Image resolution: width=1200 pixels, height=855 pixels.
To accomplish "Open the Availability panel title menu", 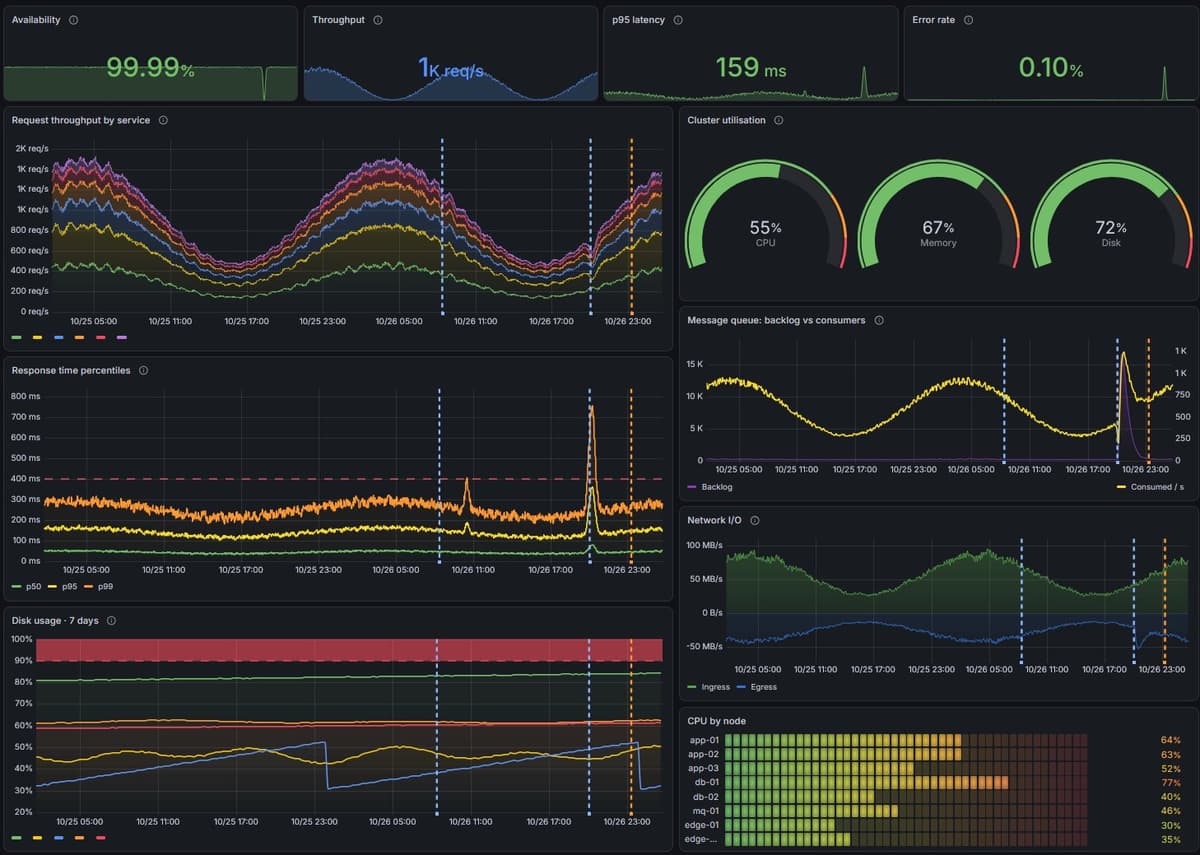I will coord(36,20).
